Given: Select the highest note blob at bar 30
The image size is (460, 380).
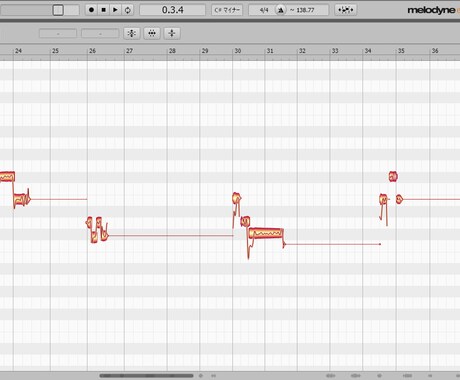Looking at the screenshot, I should (x=237, y=198).
